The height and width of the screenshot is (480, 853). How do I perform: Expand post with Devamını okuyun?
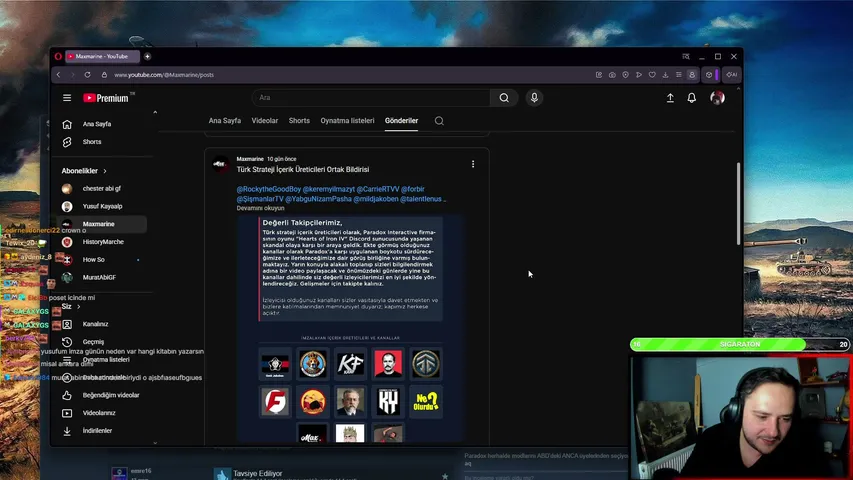260,208
